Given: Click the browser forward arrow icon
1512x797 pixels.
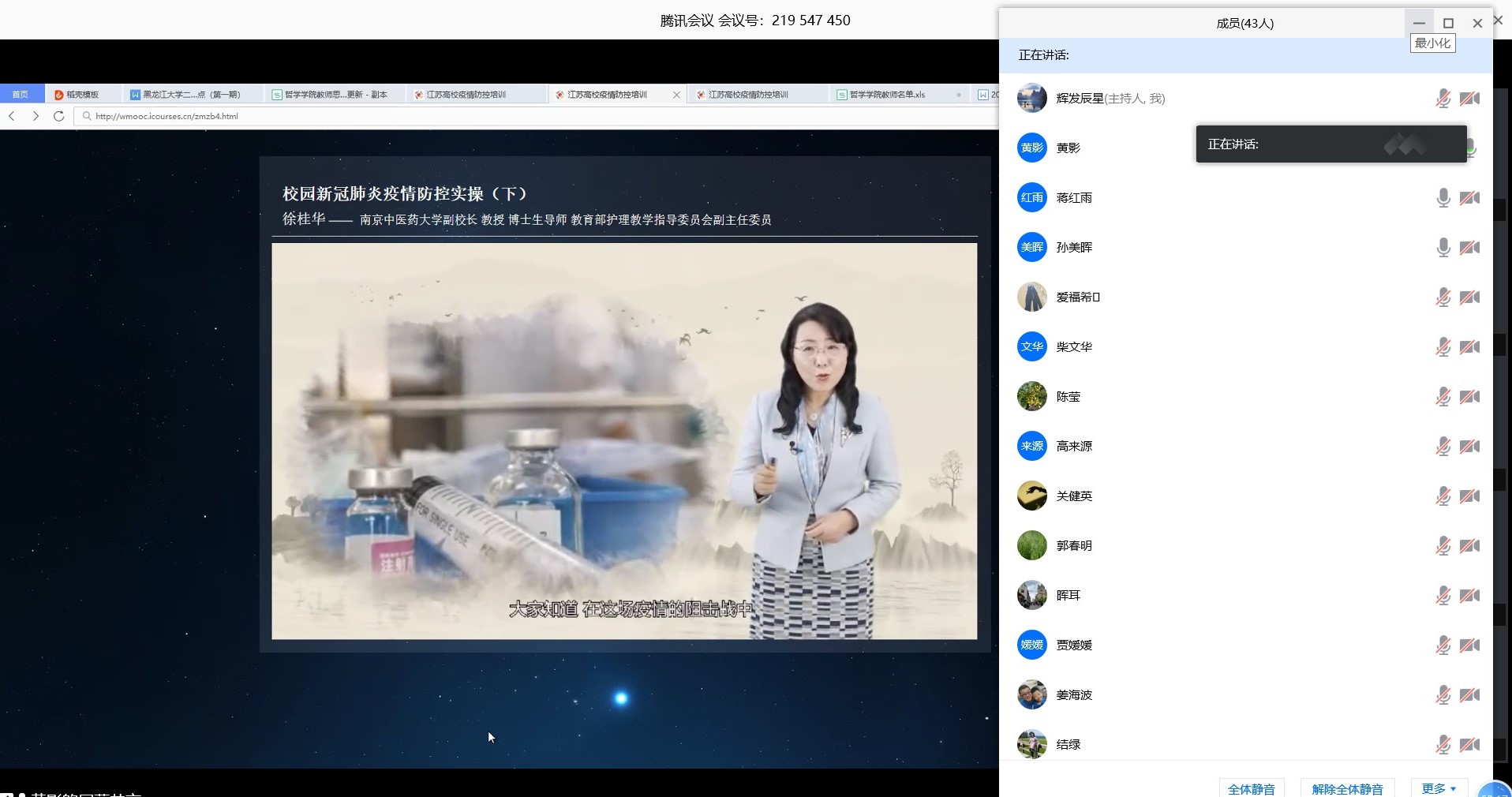Looking at the screenshot, I should [x=36, y=116].
